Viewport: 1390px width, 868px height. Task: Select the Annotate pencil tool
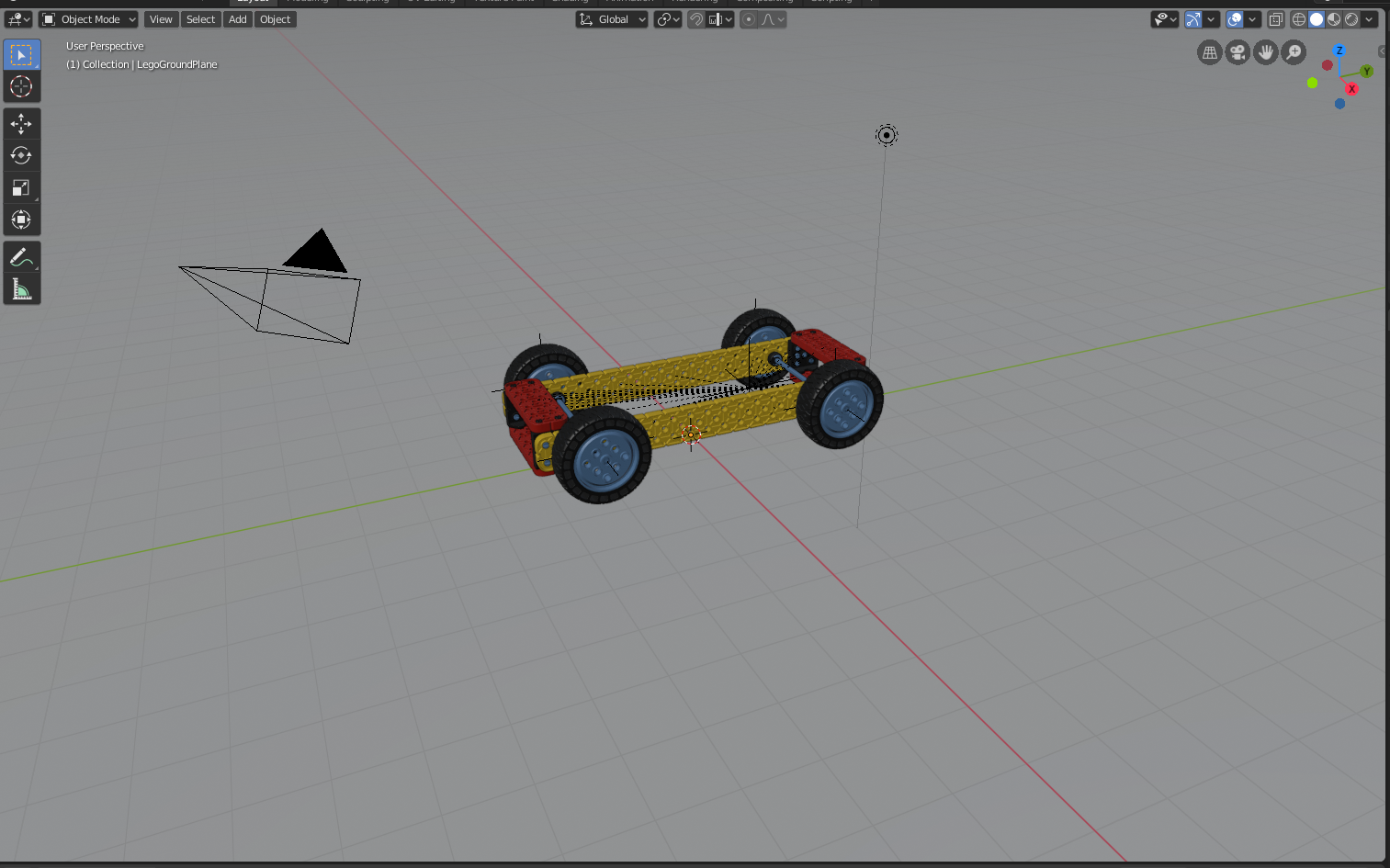21,257
